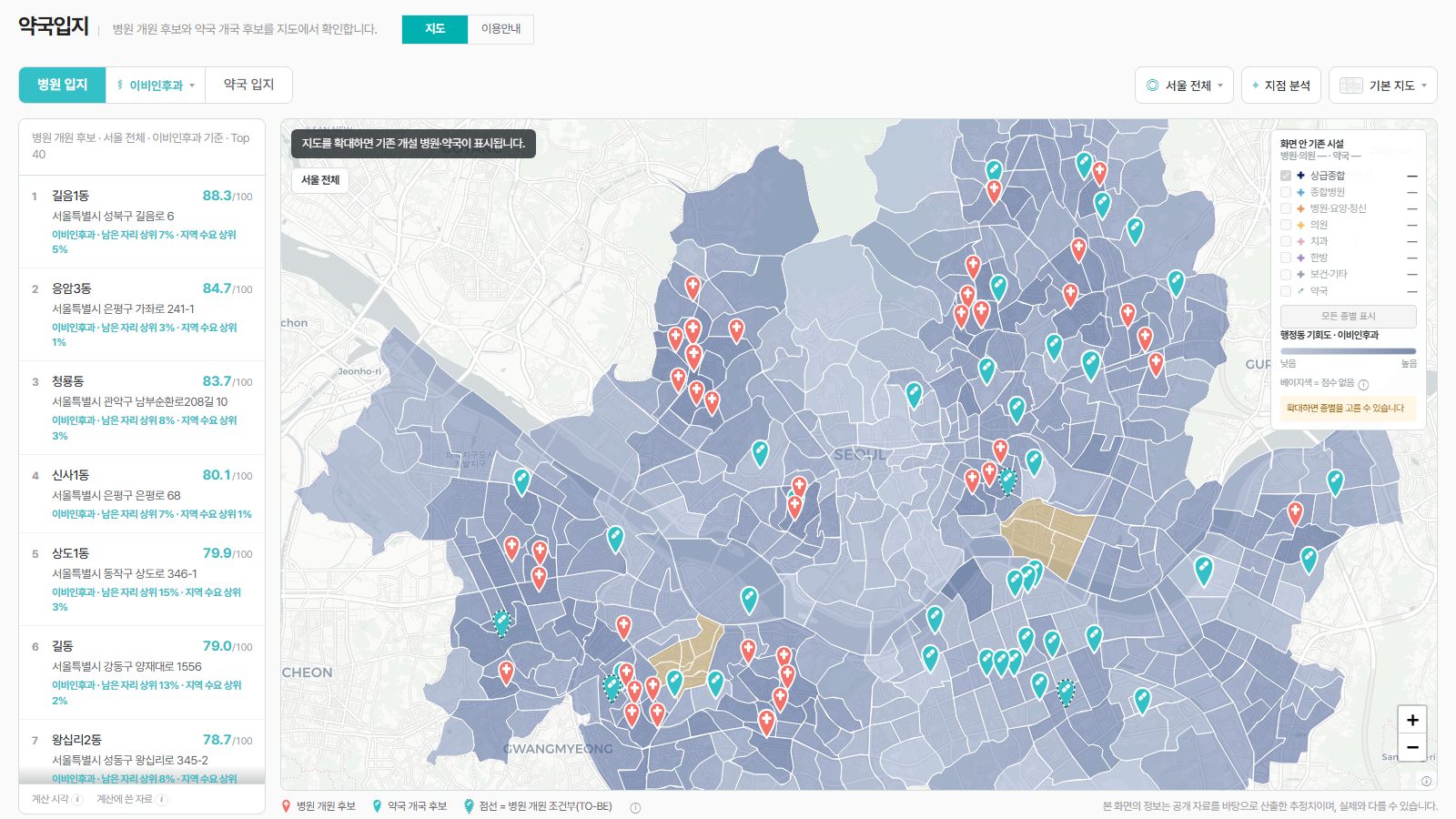Open the 응암3동 candidate row
Image resolution: width=1456 pixels, height=819 pixels.
[142, 315]
